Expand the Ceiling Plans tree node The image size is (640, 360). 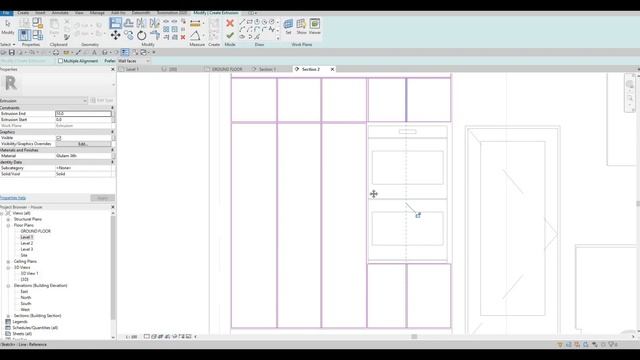8,262
